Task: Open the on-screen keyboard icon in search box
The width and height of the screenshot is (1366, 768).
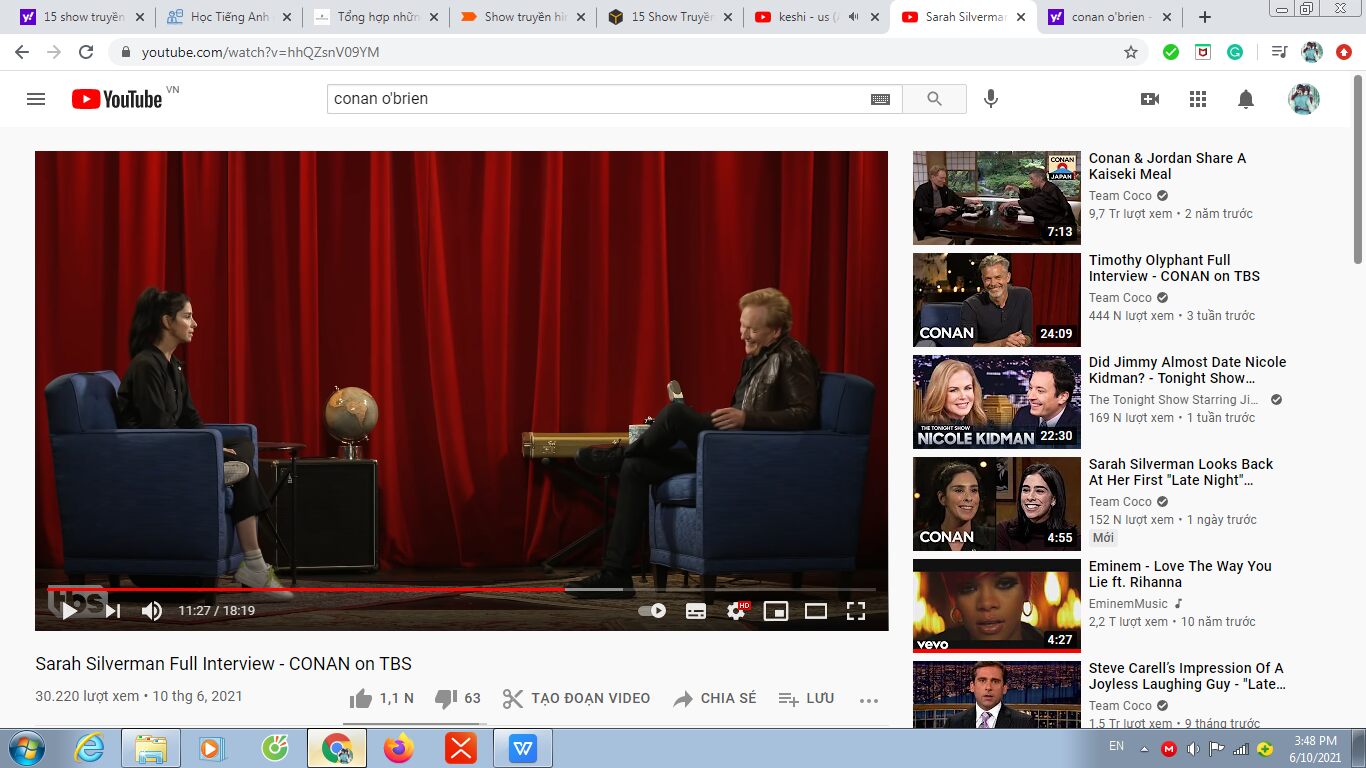Action: pyautogui.click(x=880, y=99)
